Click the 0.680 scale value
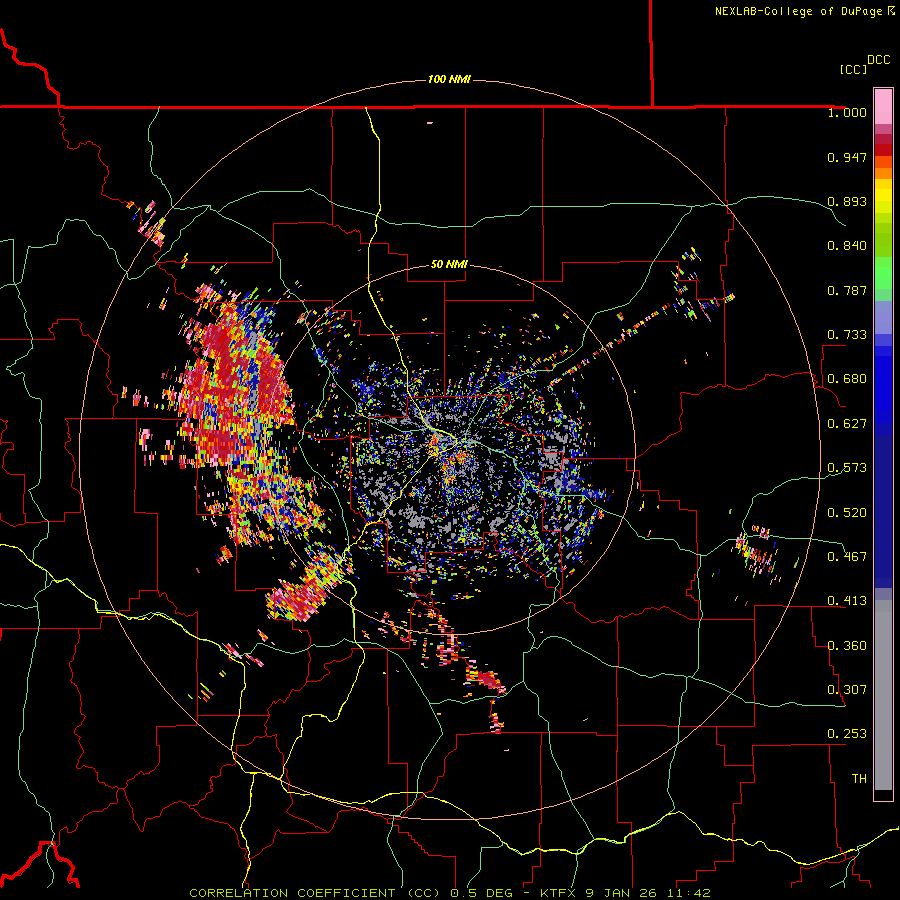The height and width of the screenshot is (900, 900). 847,379
